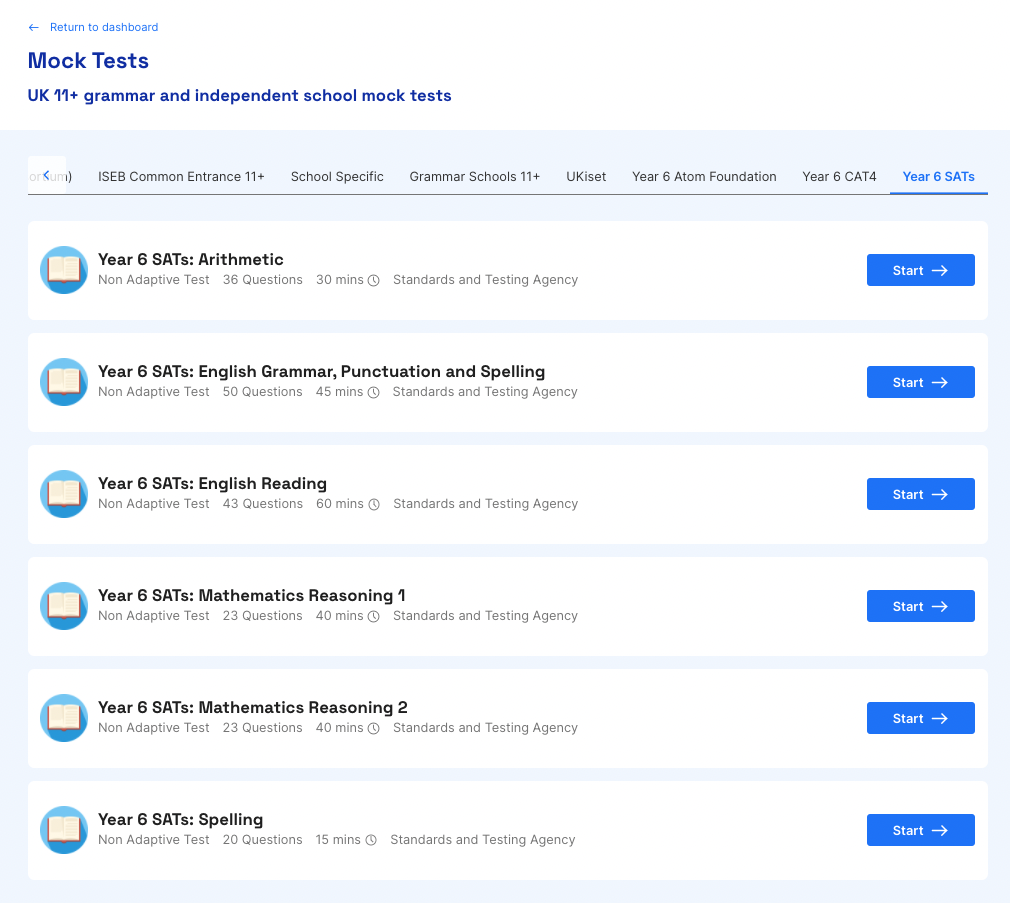The width and height of the screenshot is (1010, 903).
Task: Open the ISEB Common Entrance 11+ tab
Action: pos(181,176)
